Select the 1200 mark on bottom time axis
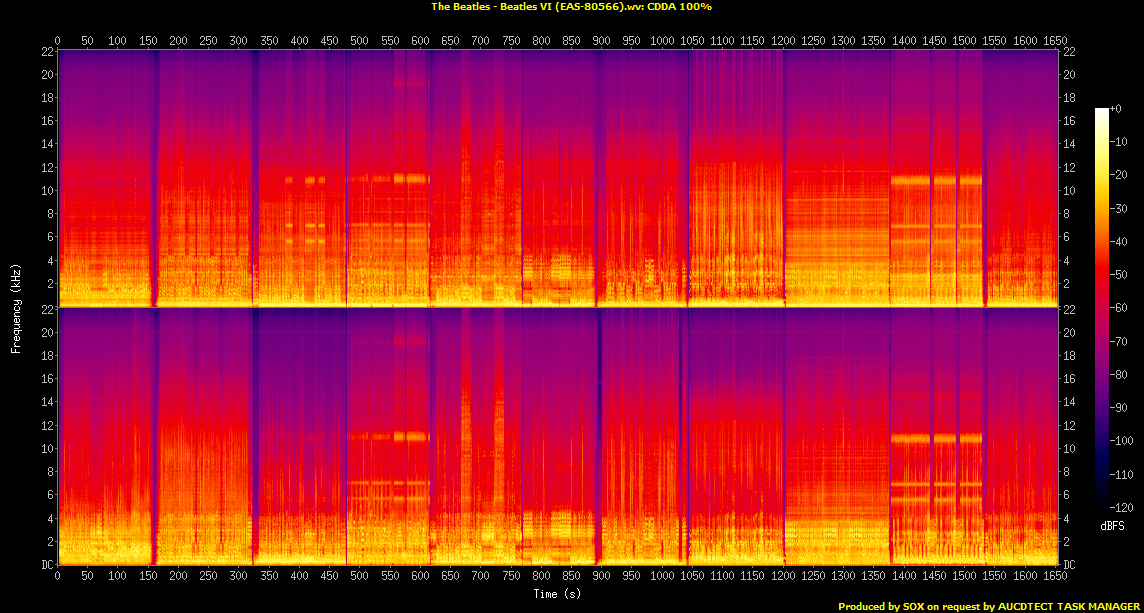The image size is (1144, 613). click(x=782, y=576)
